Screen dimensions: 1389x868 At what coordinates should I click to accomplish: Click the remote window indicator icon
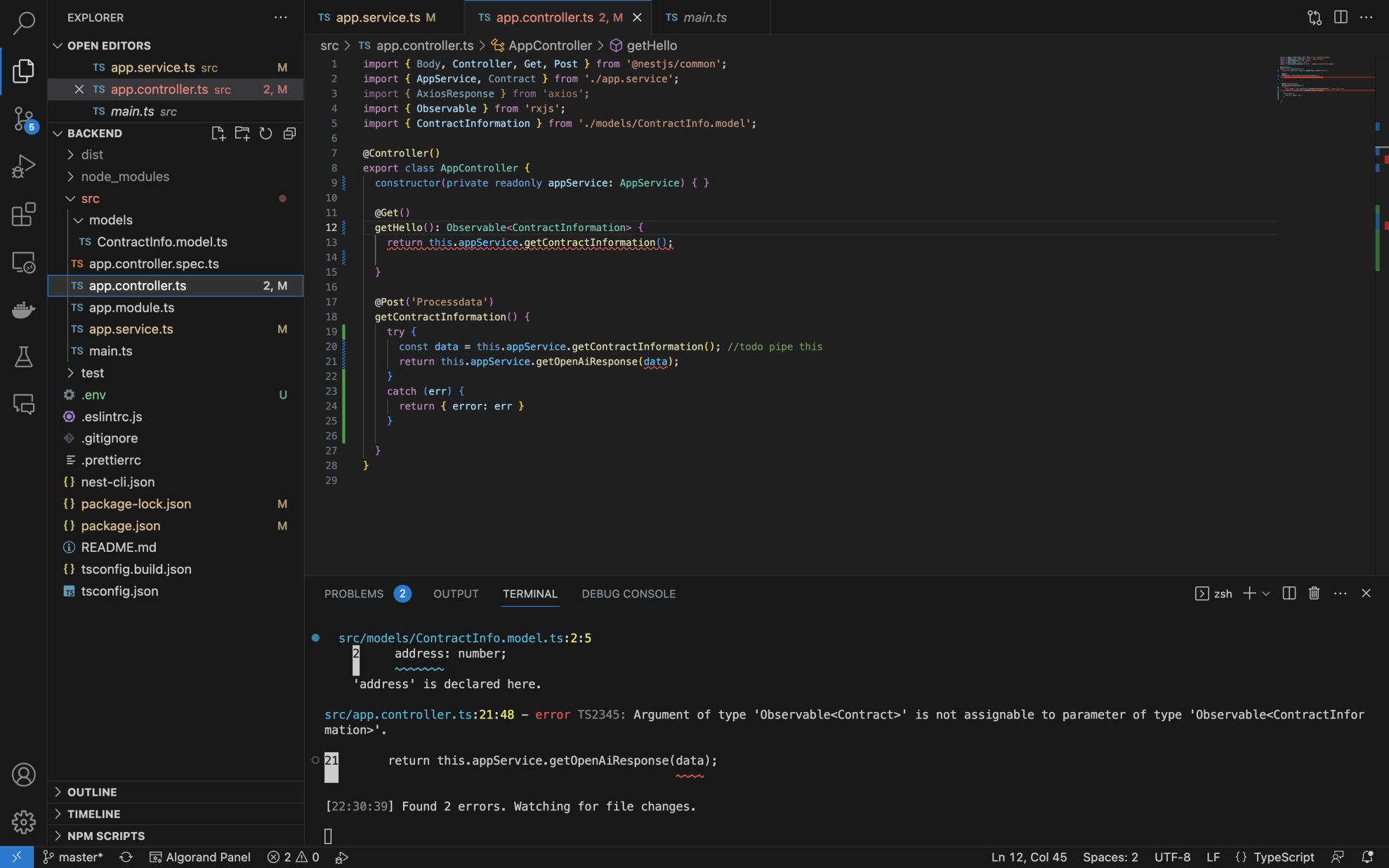click(17, 857)
